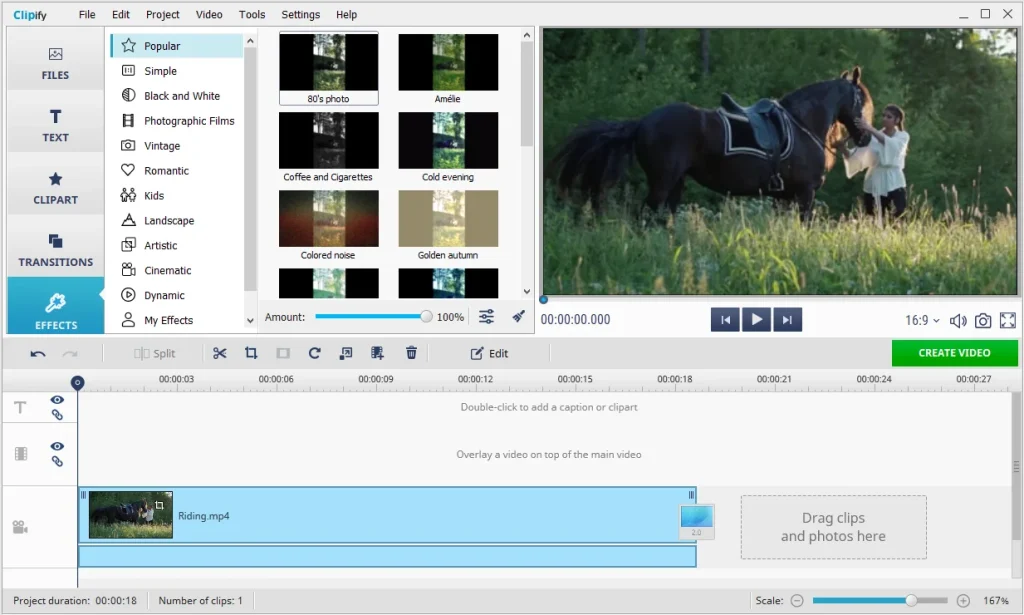This screenshot has height=615, width=1024.
Task: Jump to the previous frame
Action: point(725,319)
